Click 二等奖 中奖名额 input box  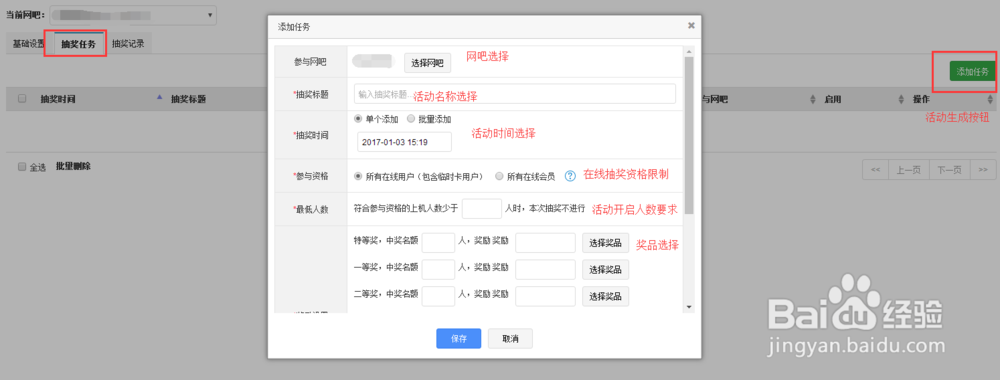click(438, 296)
